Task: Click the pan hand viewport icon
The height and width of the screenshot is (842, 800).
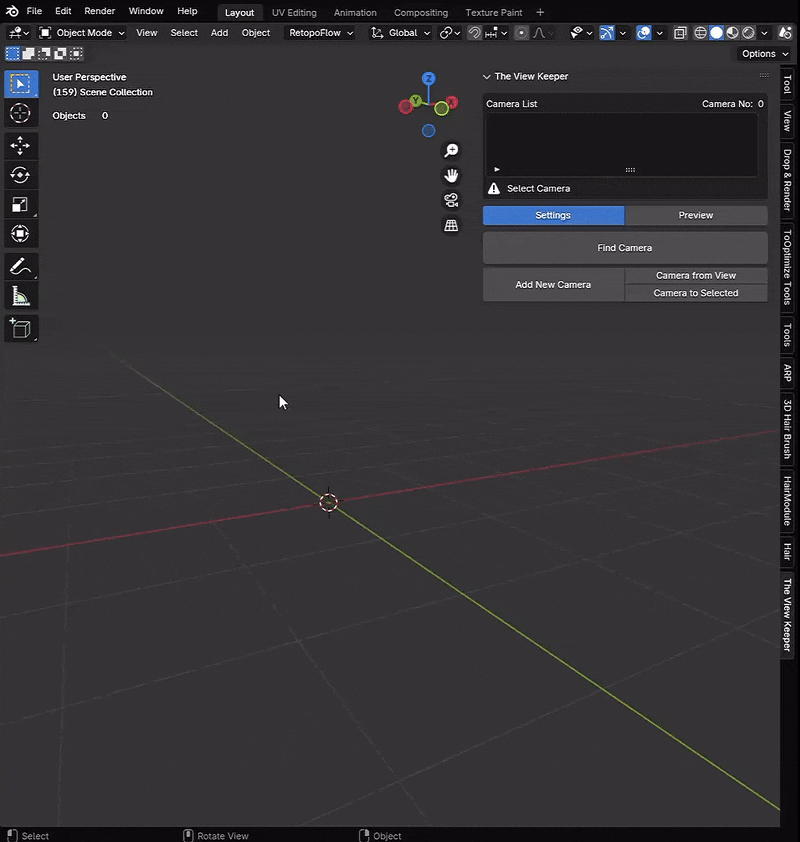Action: [x=451, y=176]
